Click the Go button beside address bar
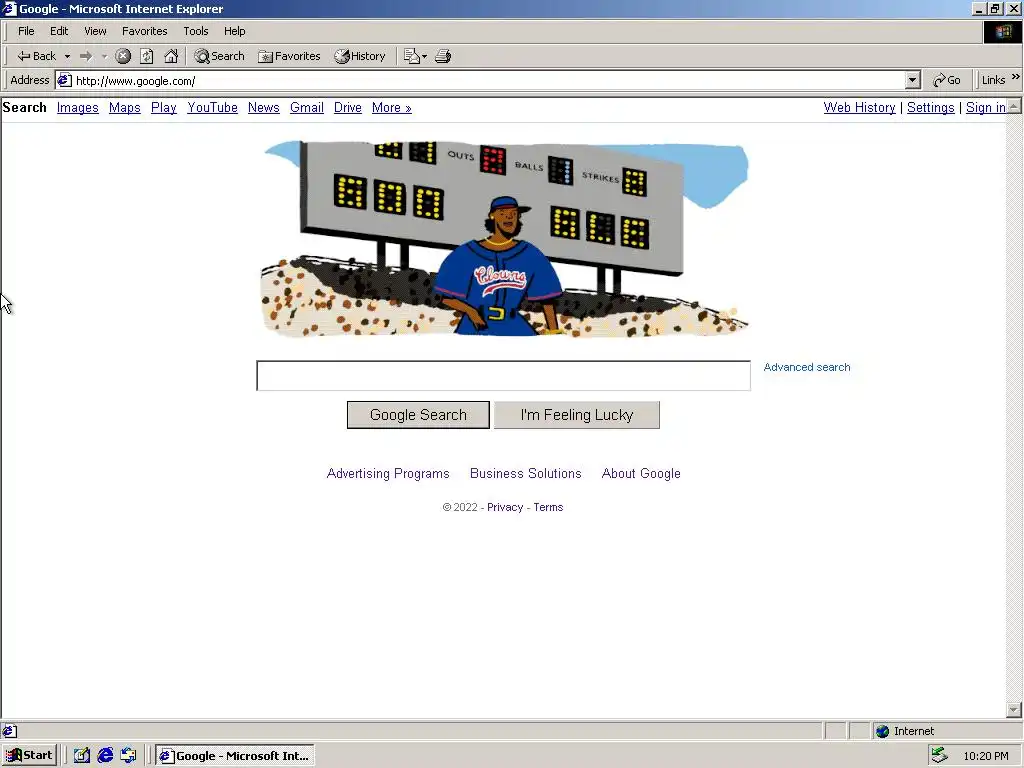The height and width of the screenshot is (768, 1024). click(x=947, y=80)
